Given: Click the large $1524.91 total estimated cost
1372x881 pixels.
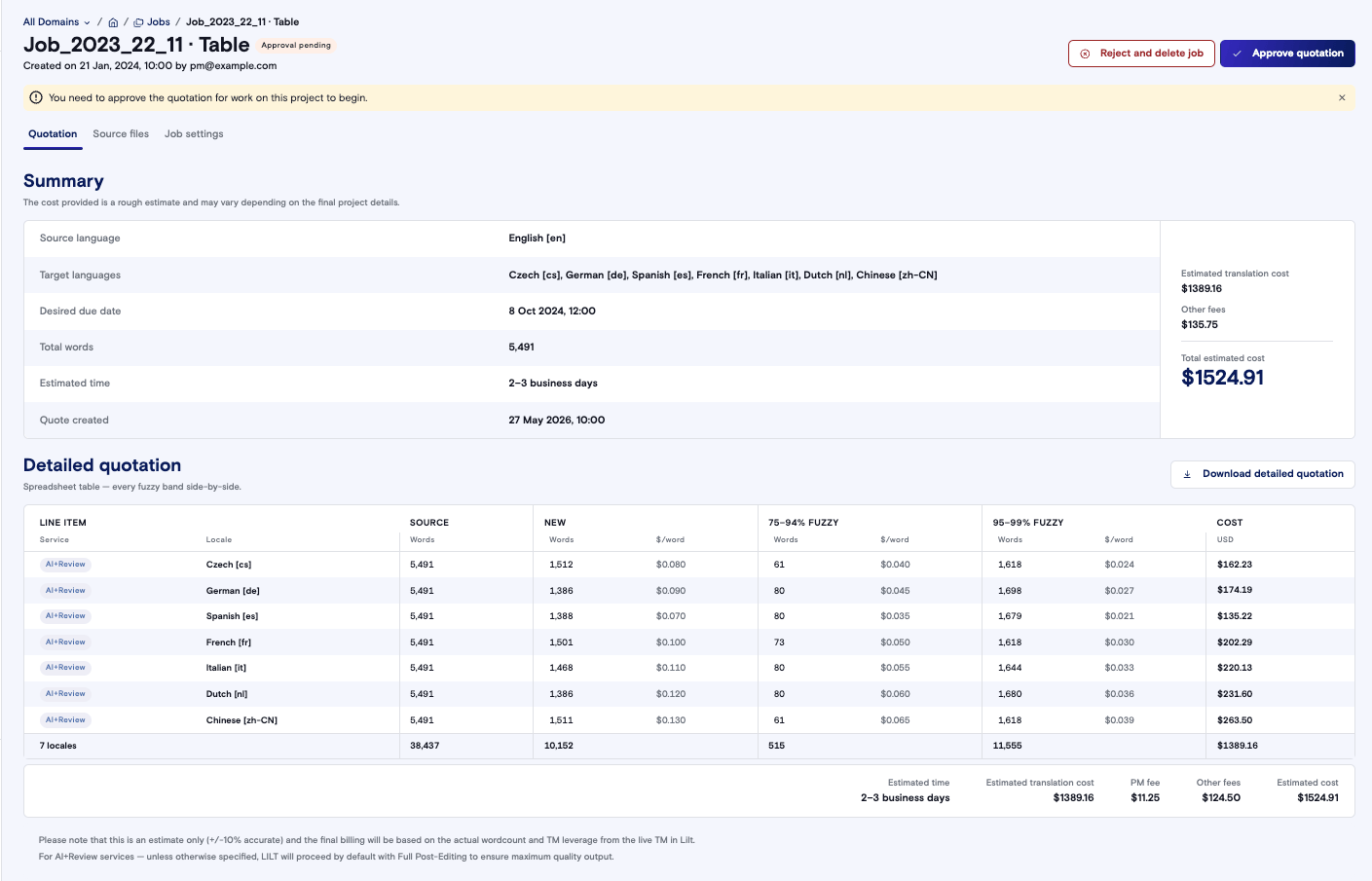Looking at the screenshot, I should click(1223, 378).
